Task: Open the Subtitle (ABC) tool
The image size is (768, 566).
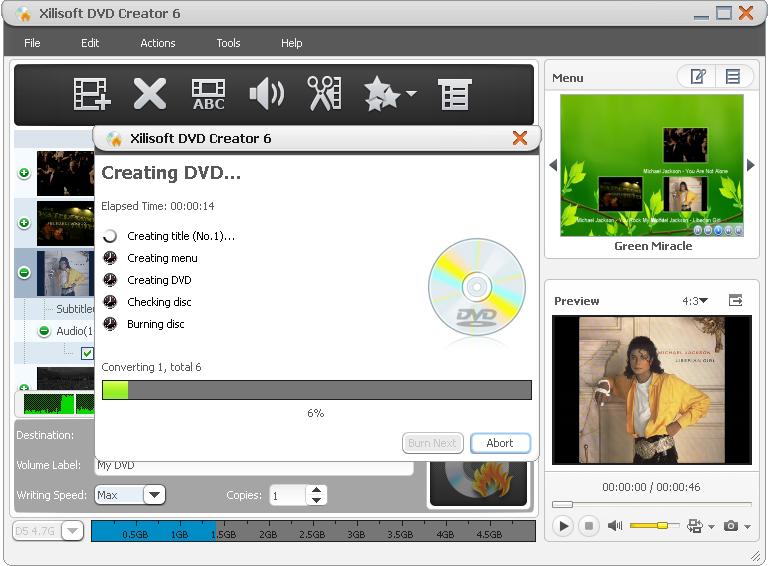Action: point(209,94)
